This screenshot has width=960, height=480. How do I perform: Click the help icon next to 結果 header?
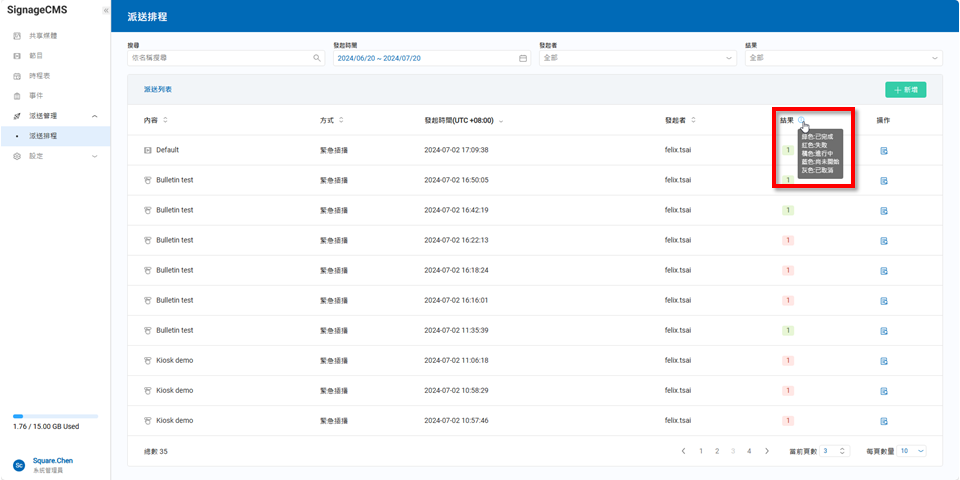(801, 120)
